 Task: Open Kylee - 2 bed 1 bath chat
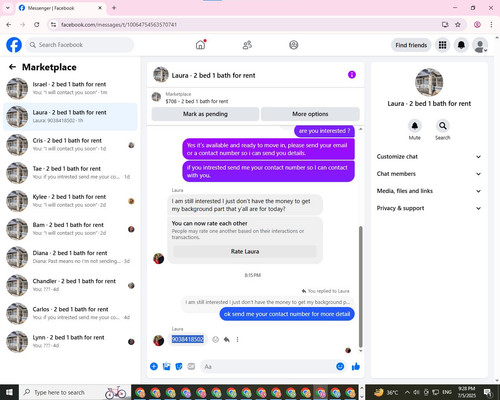(x=70, y=201)
